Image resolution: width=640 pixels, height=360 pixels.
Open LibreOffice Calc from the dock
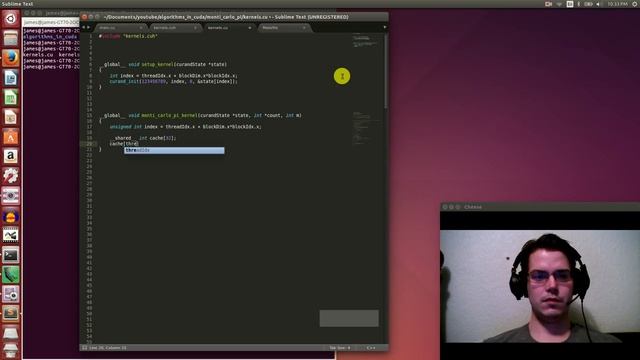coord(11,97)
